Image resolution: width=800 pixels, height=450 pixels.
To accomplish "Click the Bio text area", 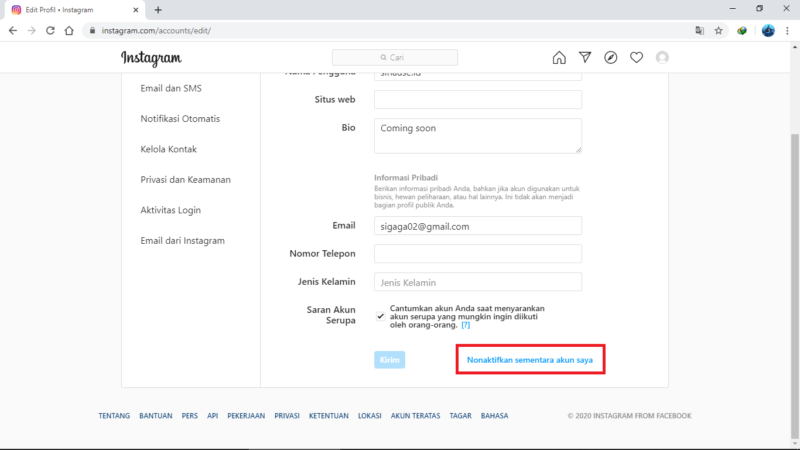I will (478, 136).
